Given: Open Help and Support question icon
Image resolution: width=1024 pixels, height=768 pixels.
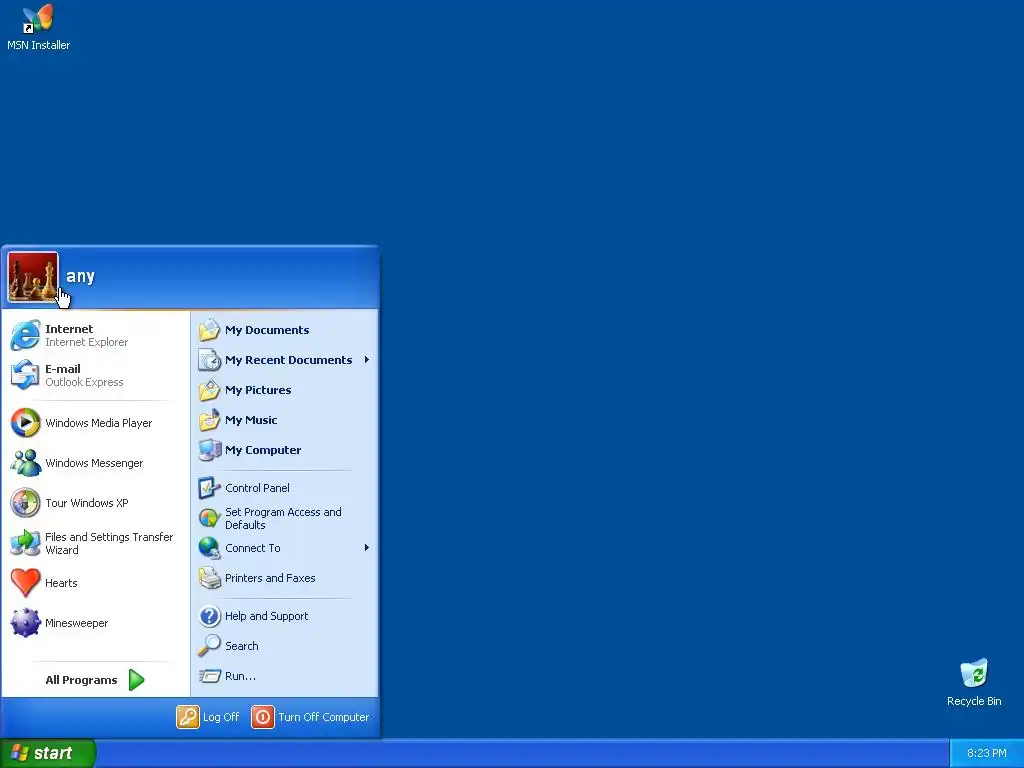Looking at the screenshot, I should (210, 616).
